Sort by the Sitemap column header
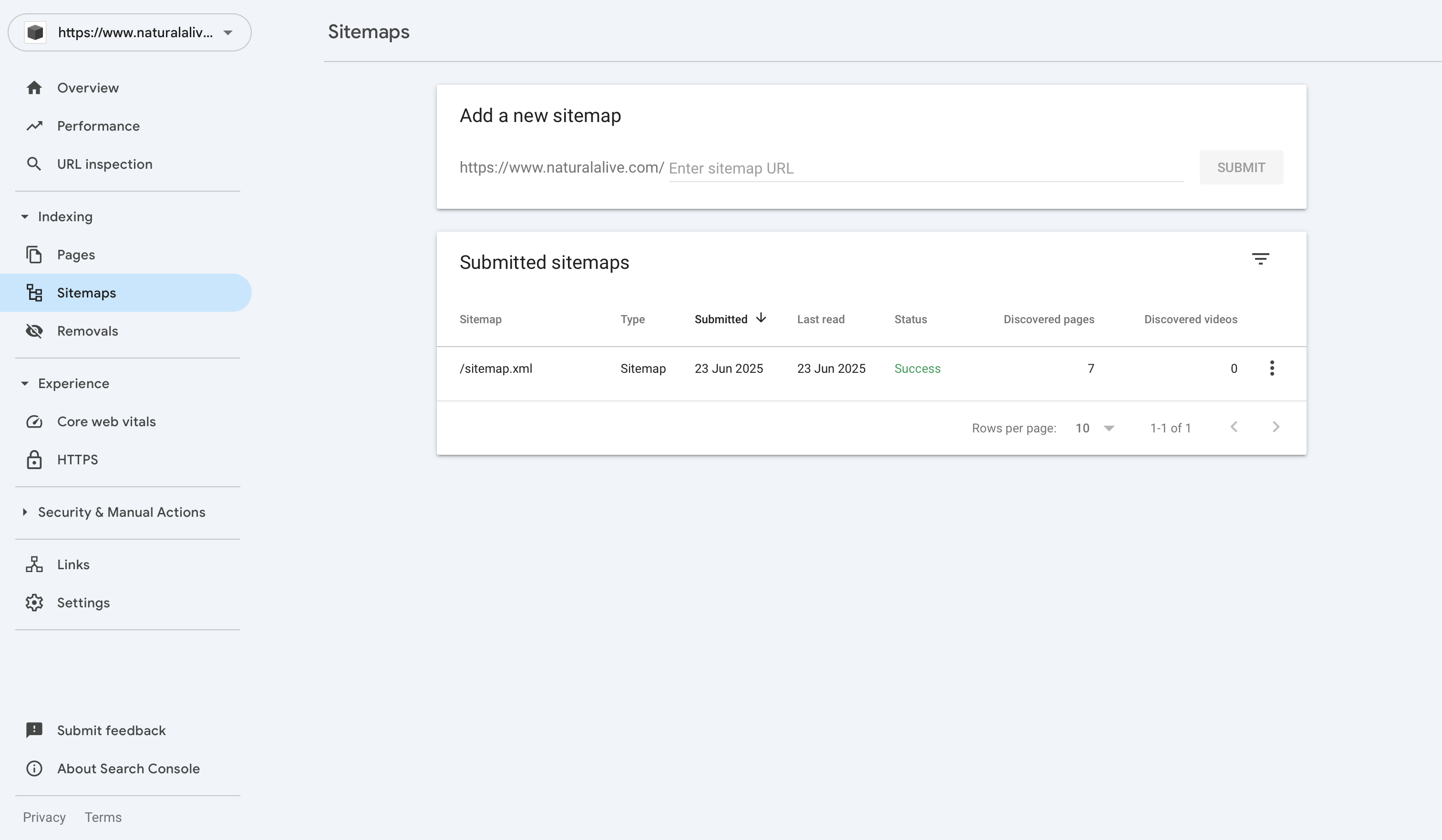Screen dimensions: 1442x840 (x=481, y=319)
